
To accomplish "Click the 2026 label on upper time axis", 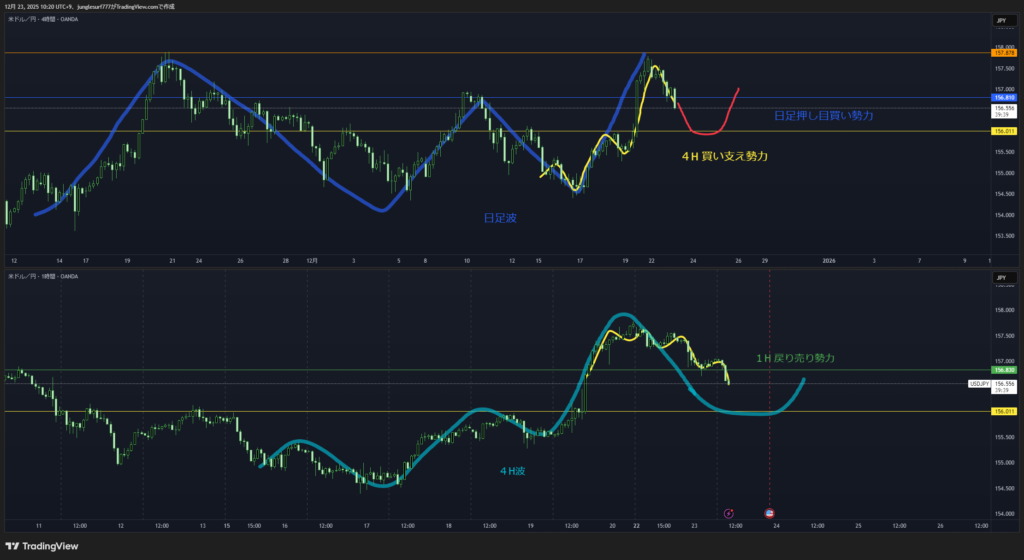I will click(x=829, y=260).
